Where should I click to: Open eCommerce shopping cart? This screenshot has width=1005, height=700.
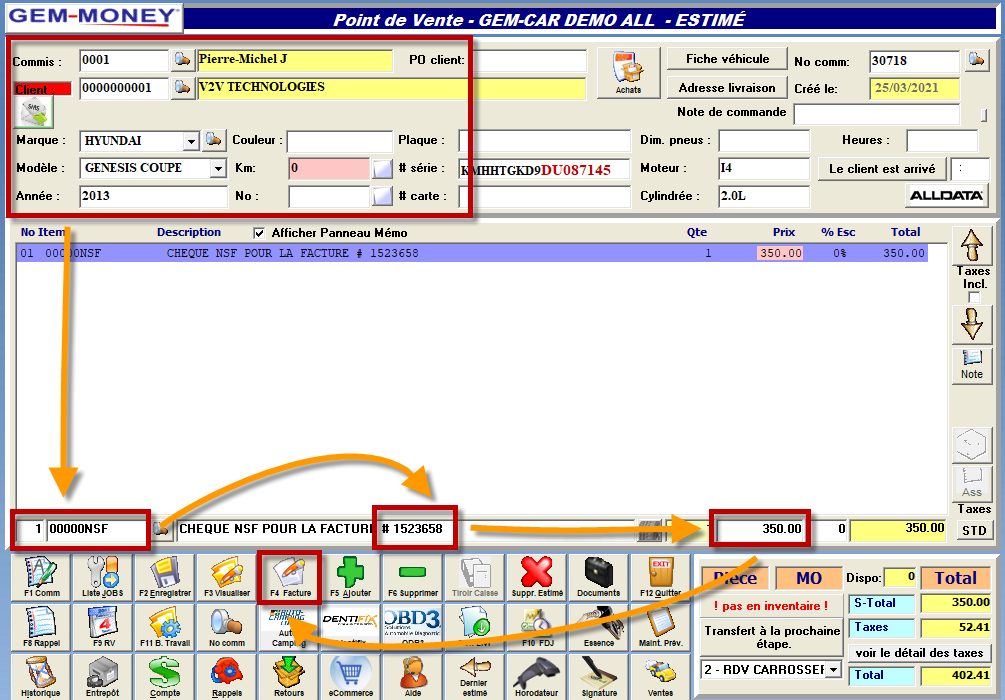pos(351,676)
